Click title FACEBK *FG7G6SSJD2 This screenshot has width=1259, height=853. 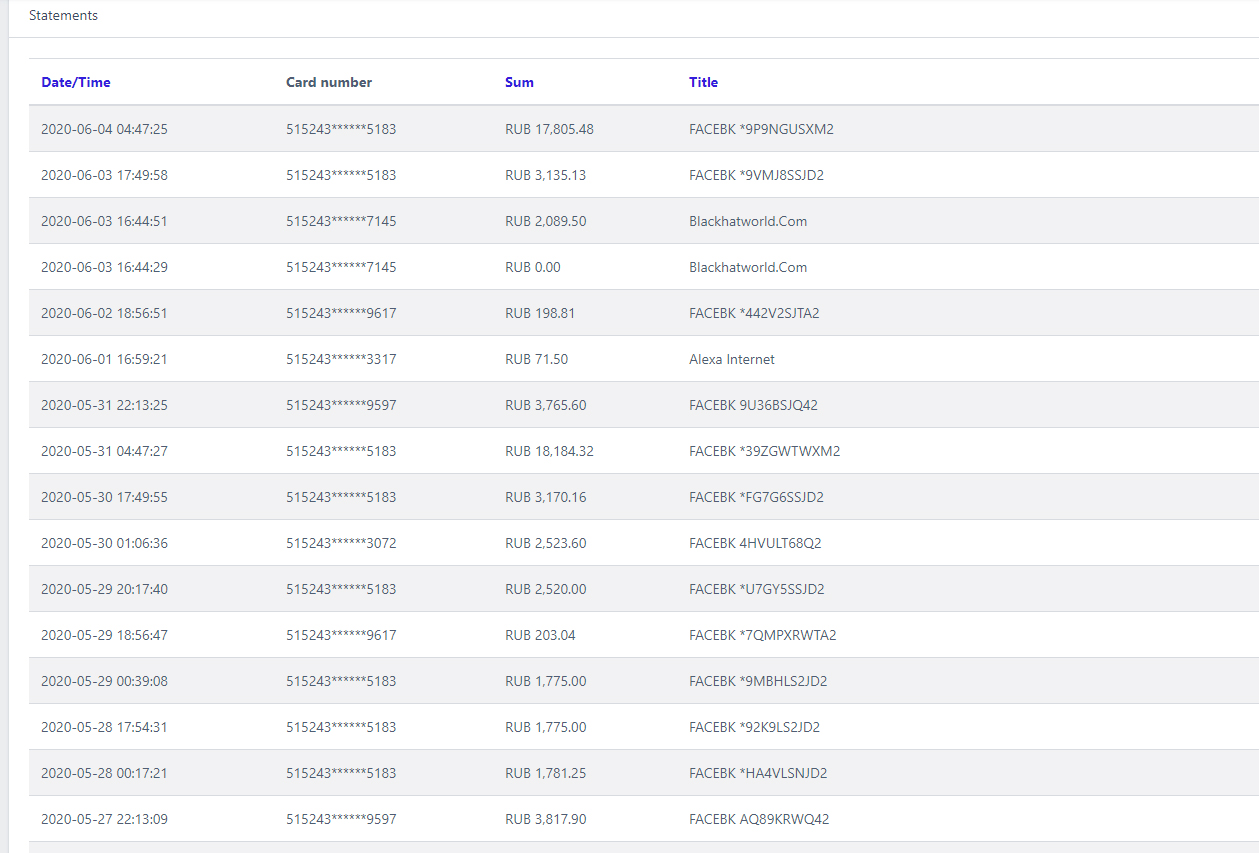(x=756, y=497)
